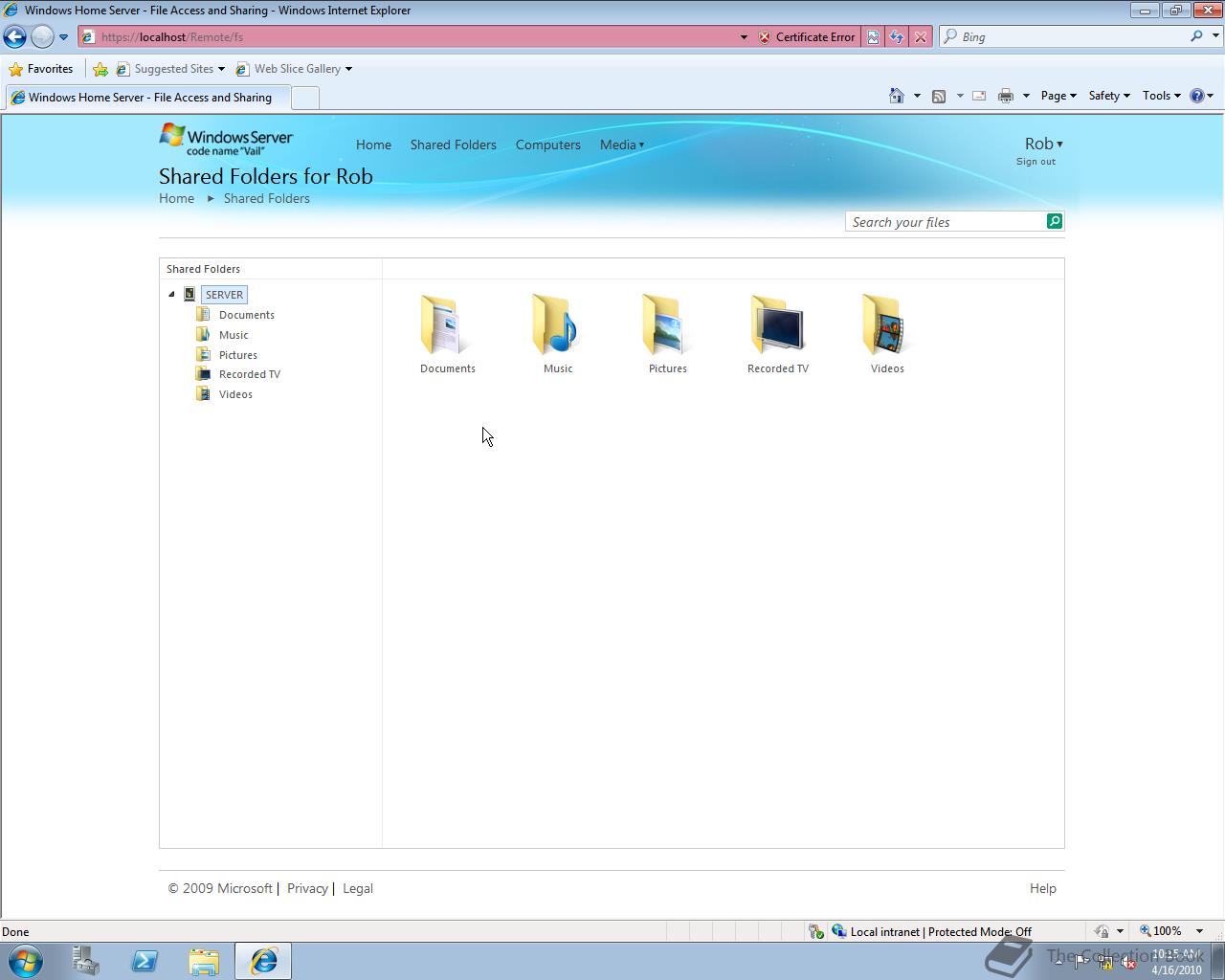
Task: Open Suggested Sites in favorites bar
Action: pyautogui.click(x=170, y=69)
